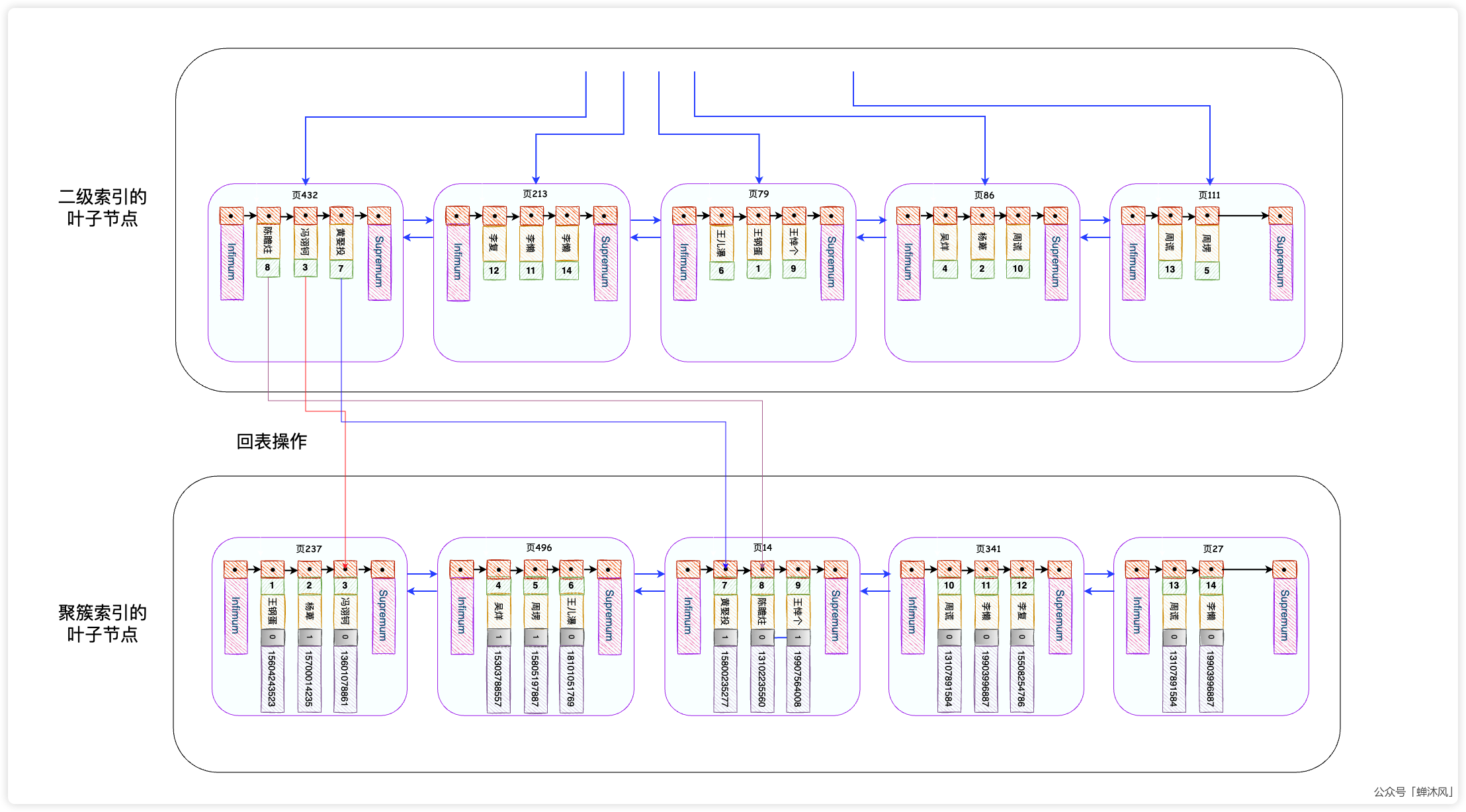Click id box 13 in page 27
Viewport: 1466px width, 812px height.
(x=1174, y=585)
